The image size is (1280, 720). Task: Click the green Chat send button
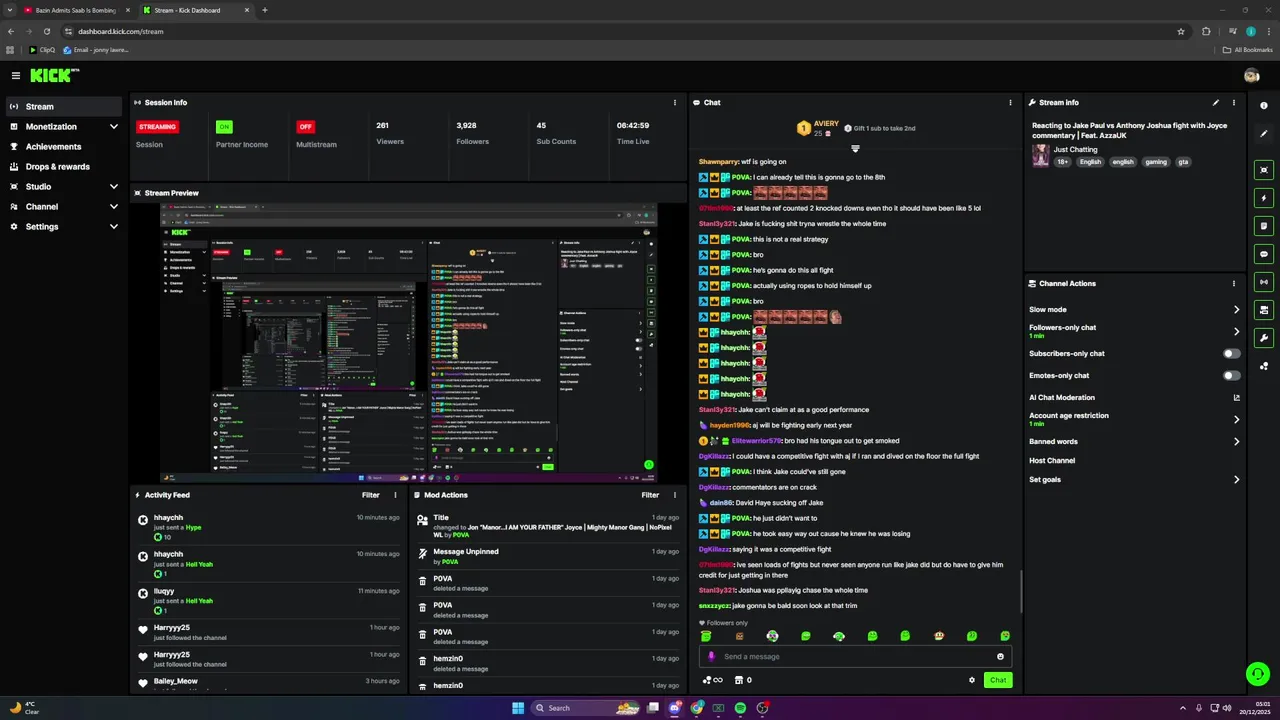click(x=998, y=680)
